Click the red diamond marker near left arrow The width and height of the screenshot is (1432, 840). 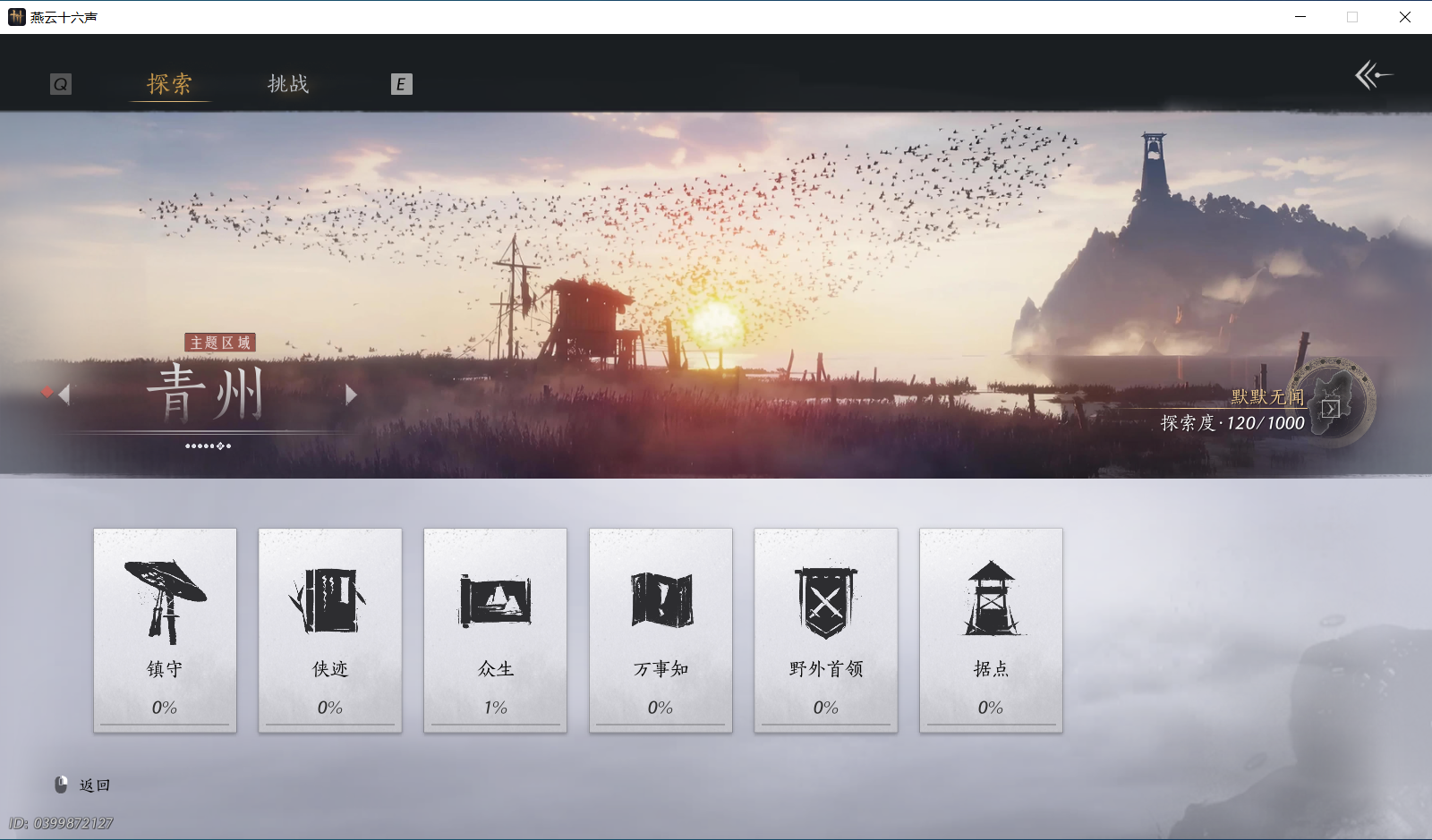point(47,392)
